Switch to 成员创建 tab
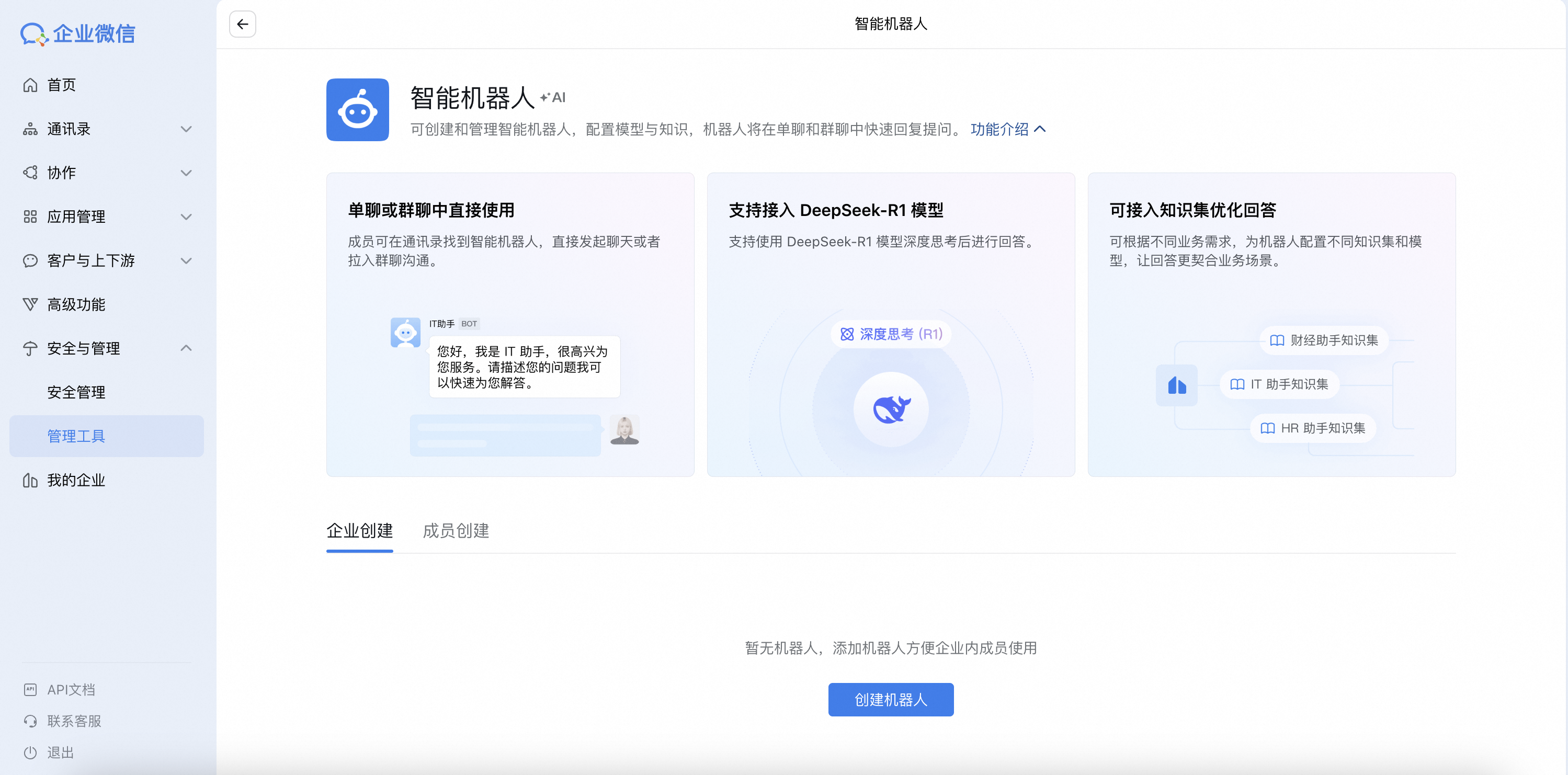 (x=456, y=531)
